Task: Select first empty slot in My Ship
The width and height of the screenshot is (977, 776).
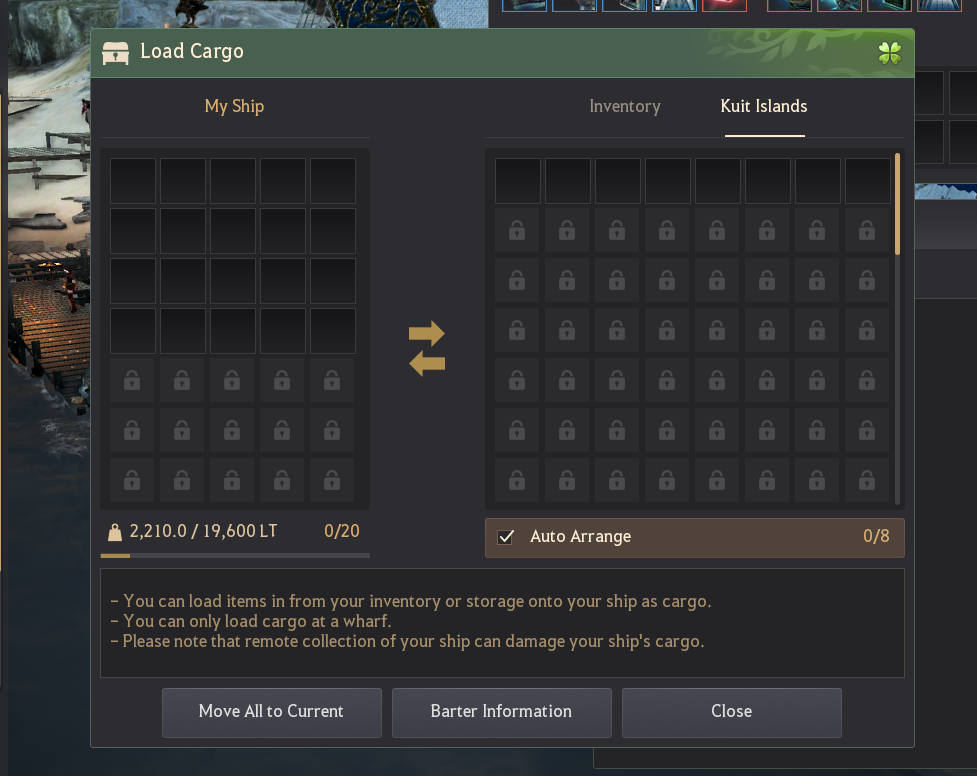Action: tap(133, 181)
